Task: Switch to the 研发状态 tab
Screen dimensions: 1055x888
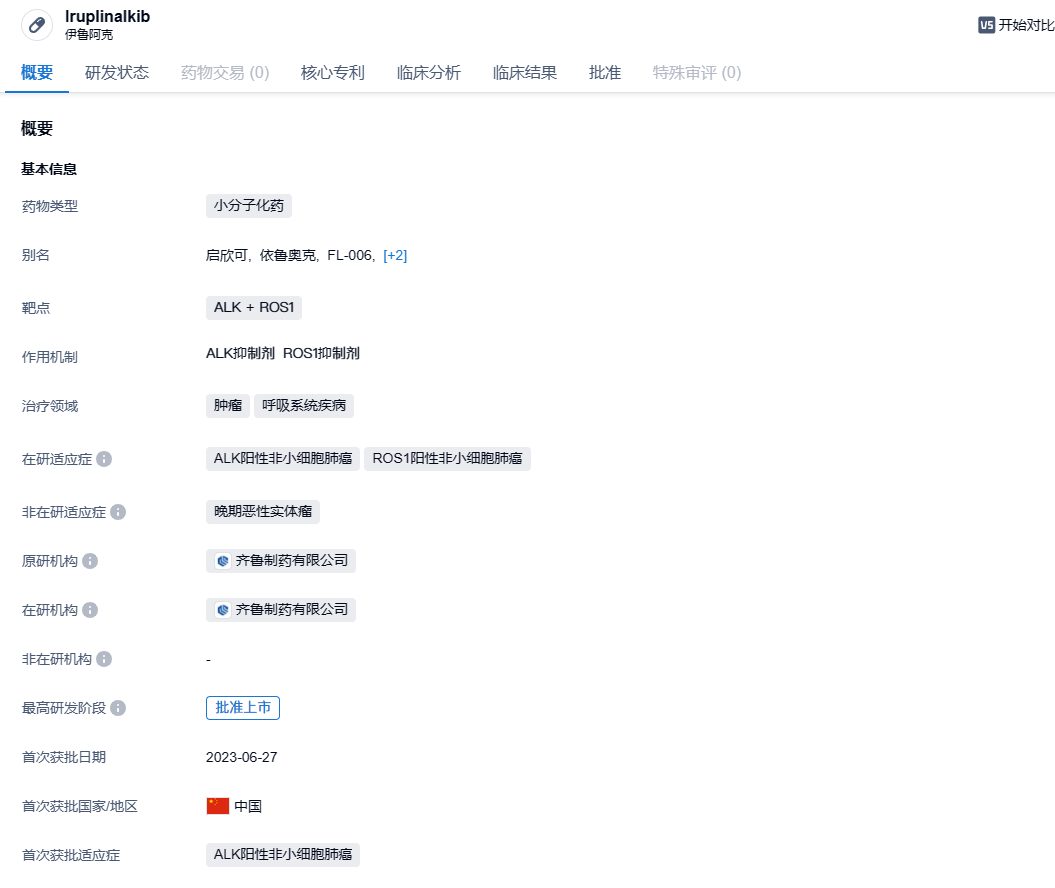Action: coord(117,72)
